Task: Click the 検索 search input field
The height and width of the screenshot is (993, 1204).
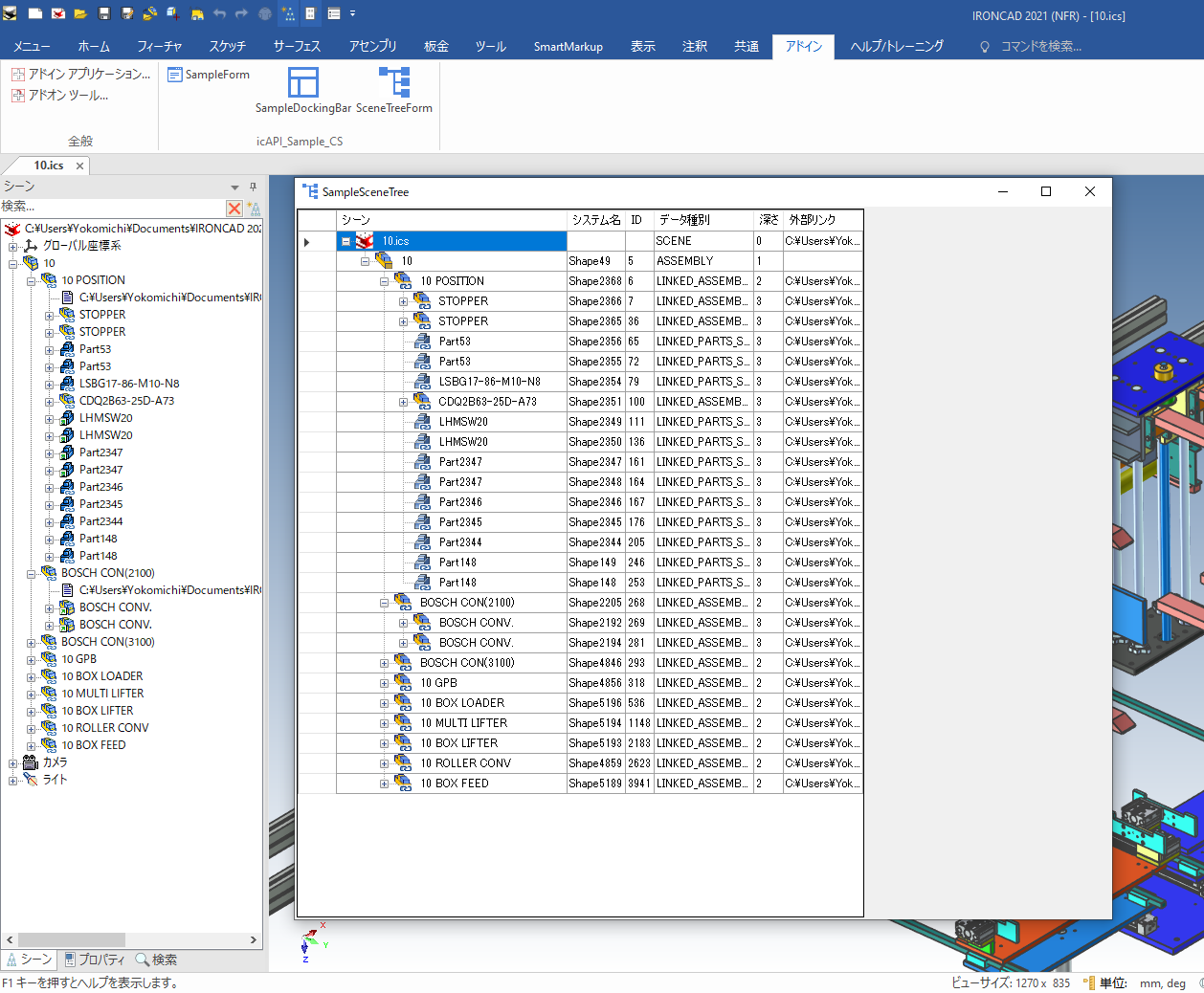Action: coord(112,207)
